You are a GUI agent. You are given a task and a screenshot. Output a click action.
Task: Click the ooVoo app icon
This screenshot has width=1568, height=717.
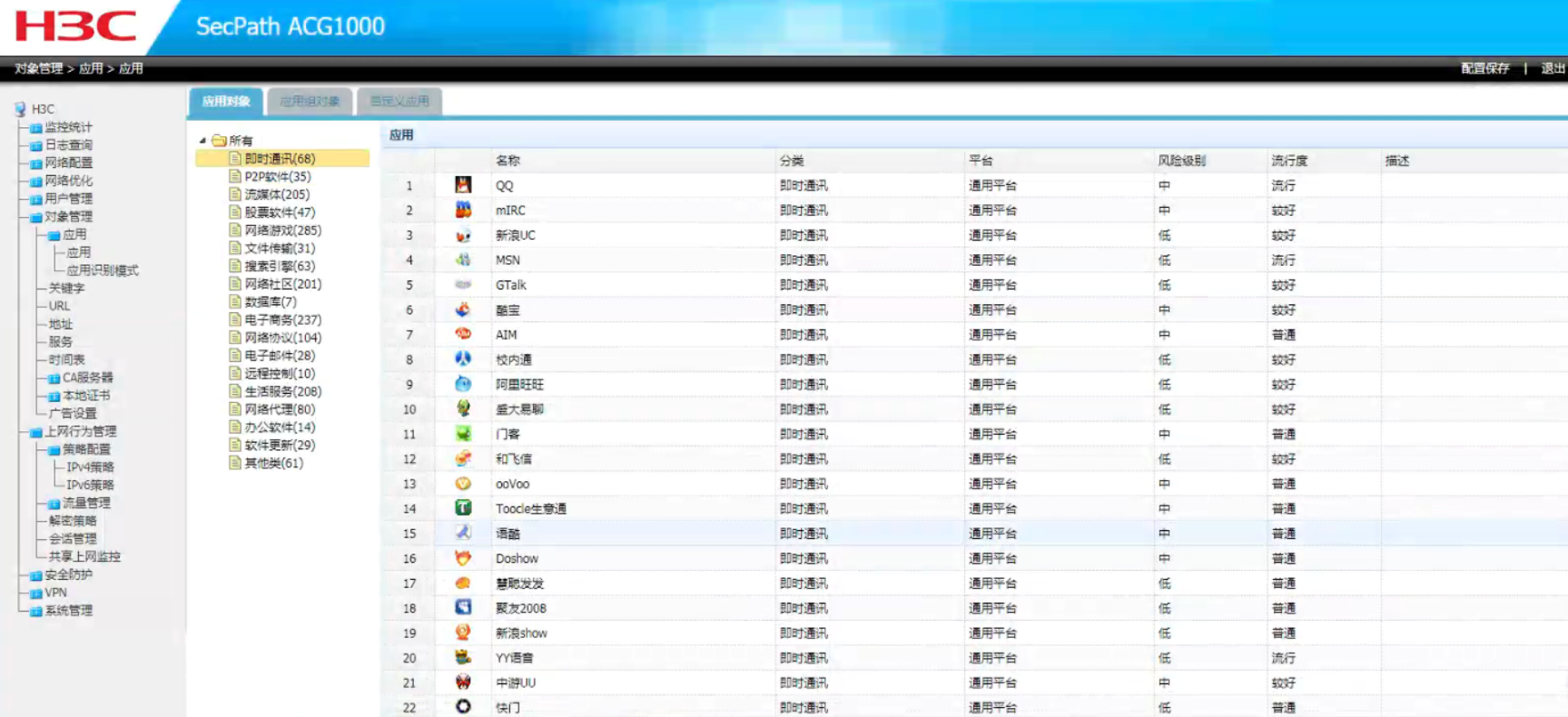tap(463, 484)
